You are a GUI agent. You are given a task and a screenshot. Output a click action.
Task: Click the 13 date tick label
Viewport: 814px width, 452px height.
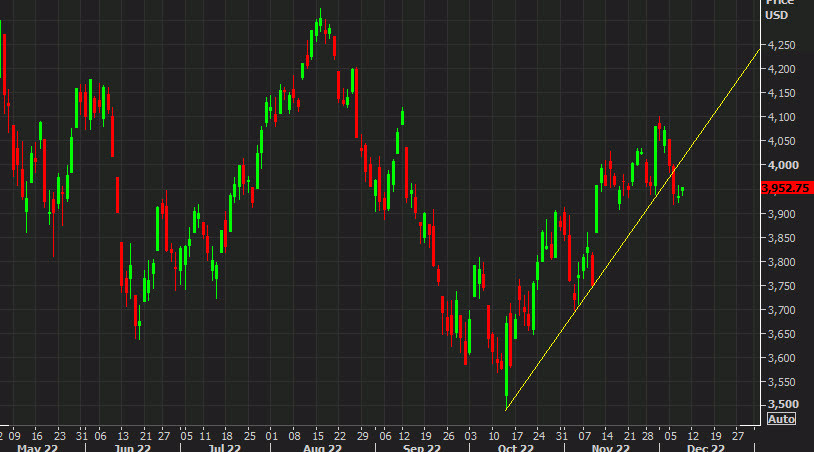123,436
